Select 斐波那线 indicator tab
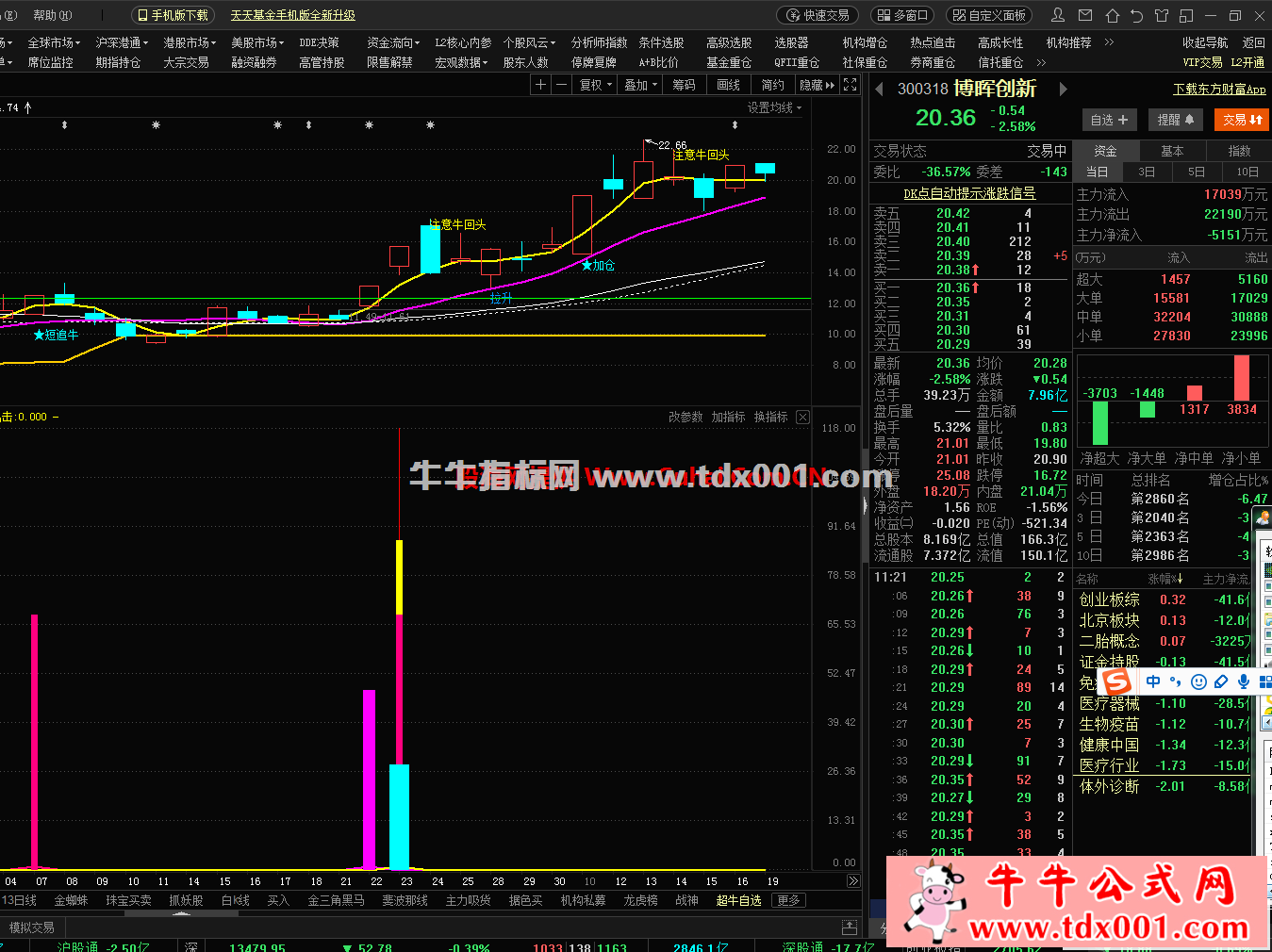This screenshot has height=952, width=1272. coord(405,900)
